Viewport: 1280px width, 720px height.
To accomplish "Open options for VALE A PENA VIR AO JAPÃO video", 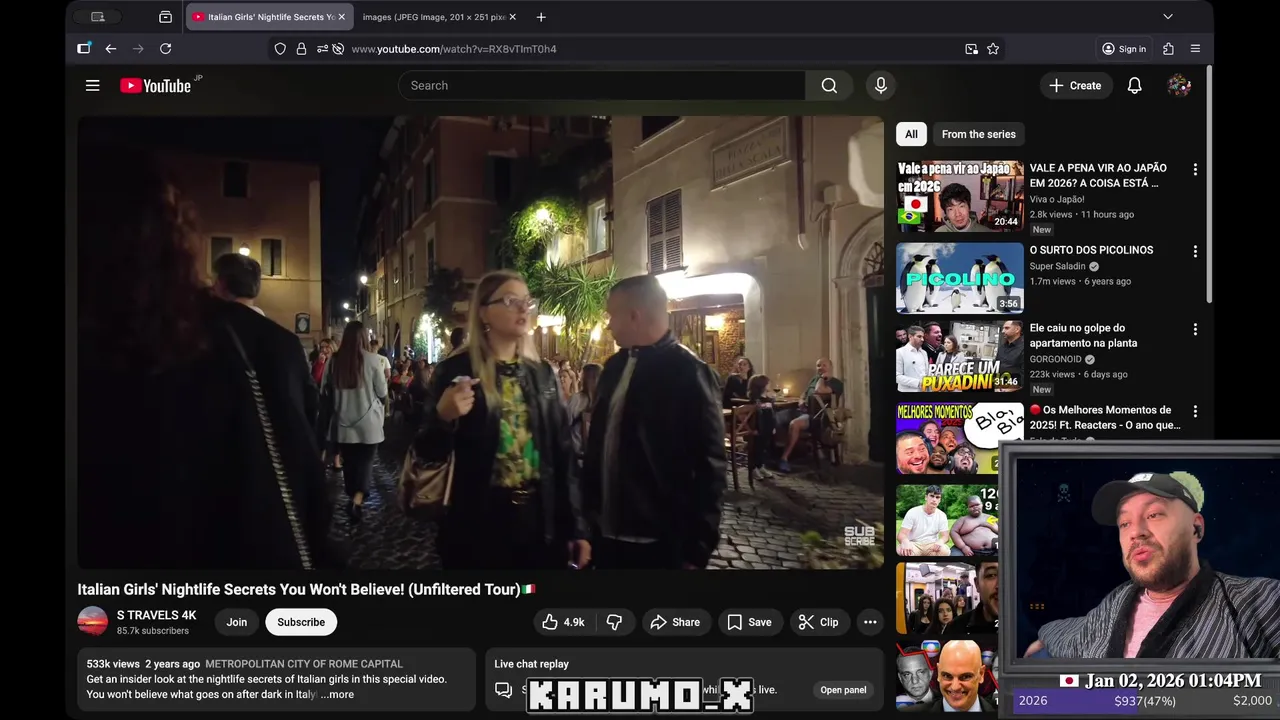I will pyautogui.click(x=1195, y=170).
